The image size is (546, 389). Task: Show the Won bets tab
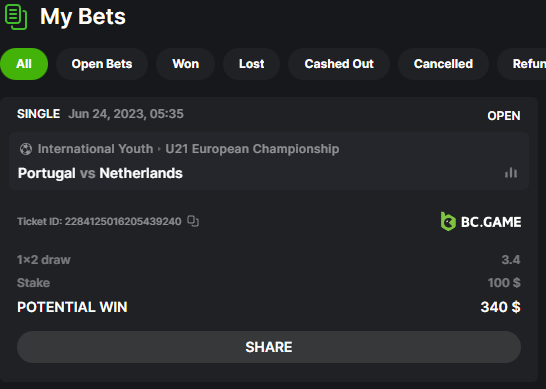click(186, 64)
